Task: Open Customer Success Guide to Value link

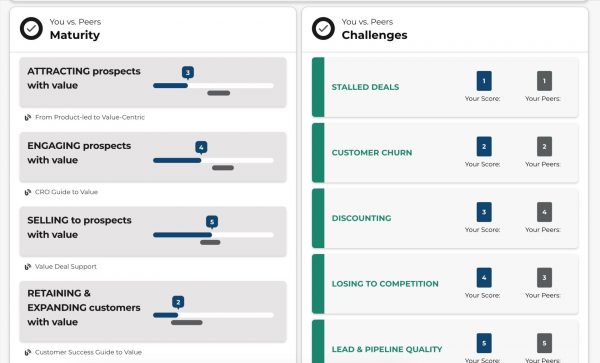Action: [x=88, y=352]
